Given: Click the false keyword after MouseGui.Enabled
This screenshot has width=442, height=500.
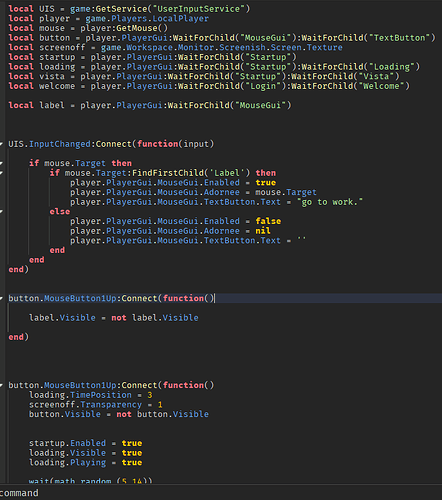Looking at the screenshot, I should 268,221.
